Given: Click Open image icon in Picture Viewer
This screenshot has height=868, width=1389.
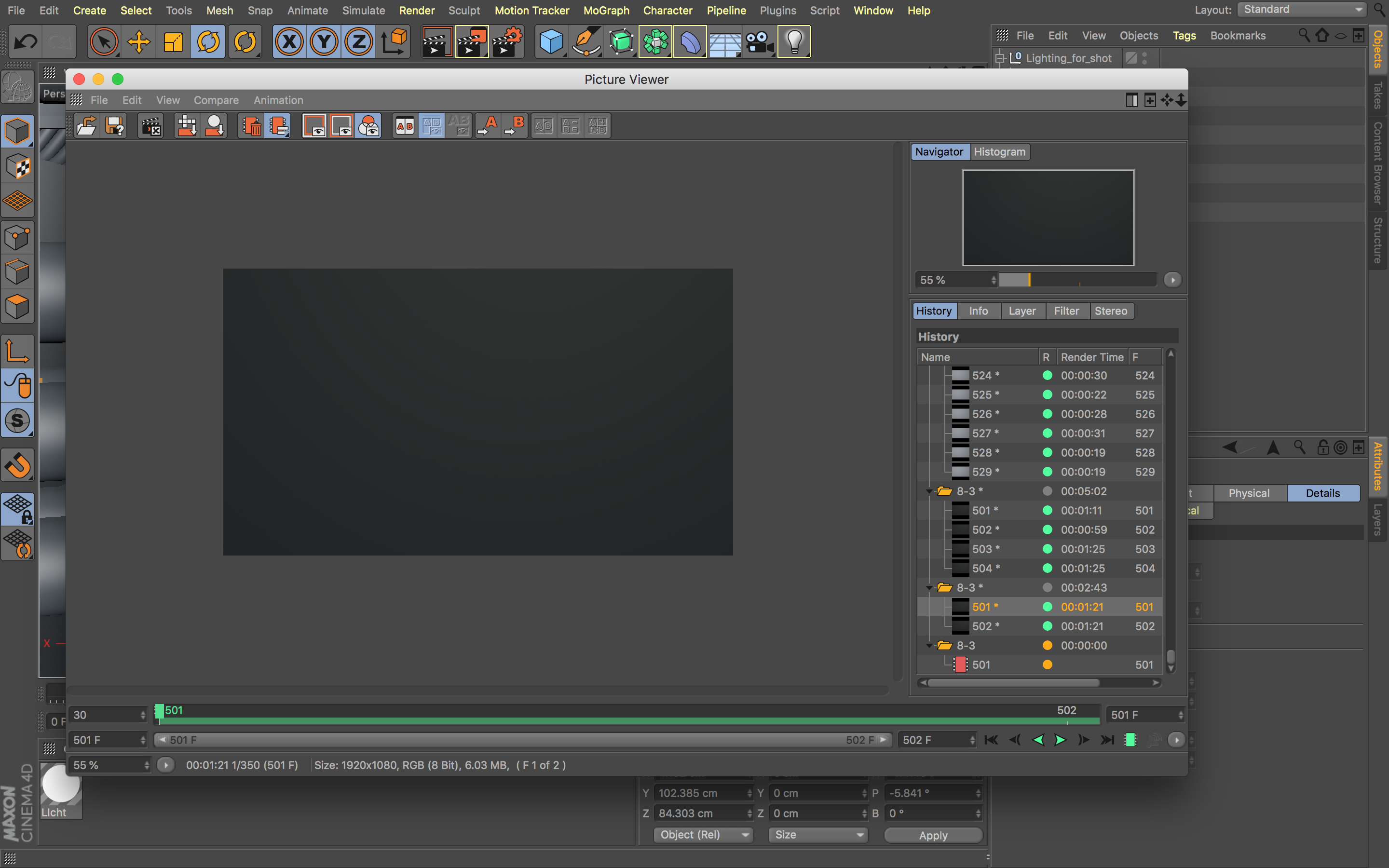Looking at the screenshot, I should (87, 126).
